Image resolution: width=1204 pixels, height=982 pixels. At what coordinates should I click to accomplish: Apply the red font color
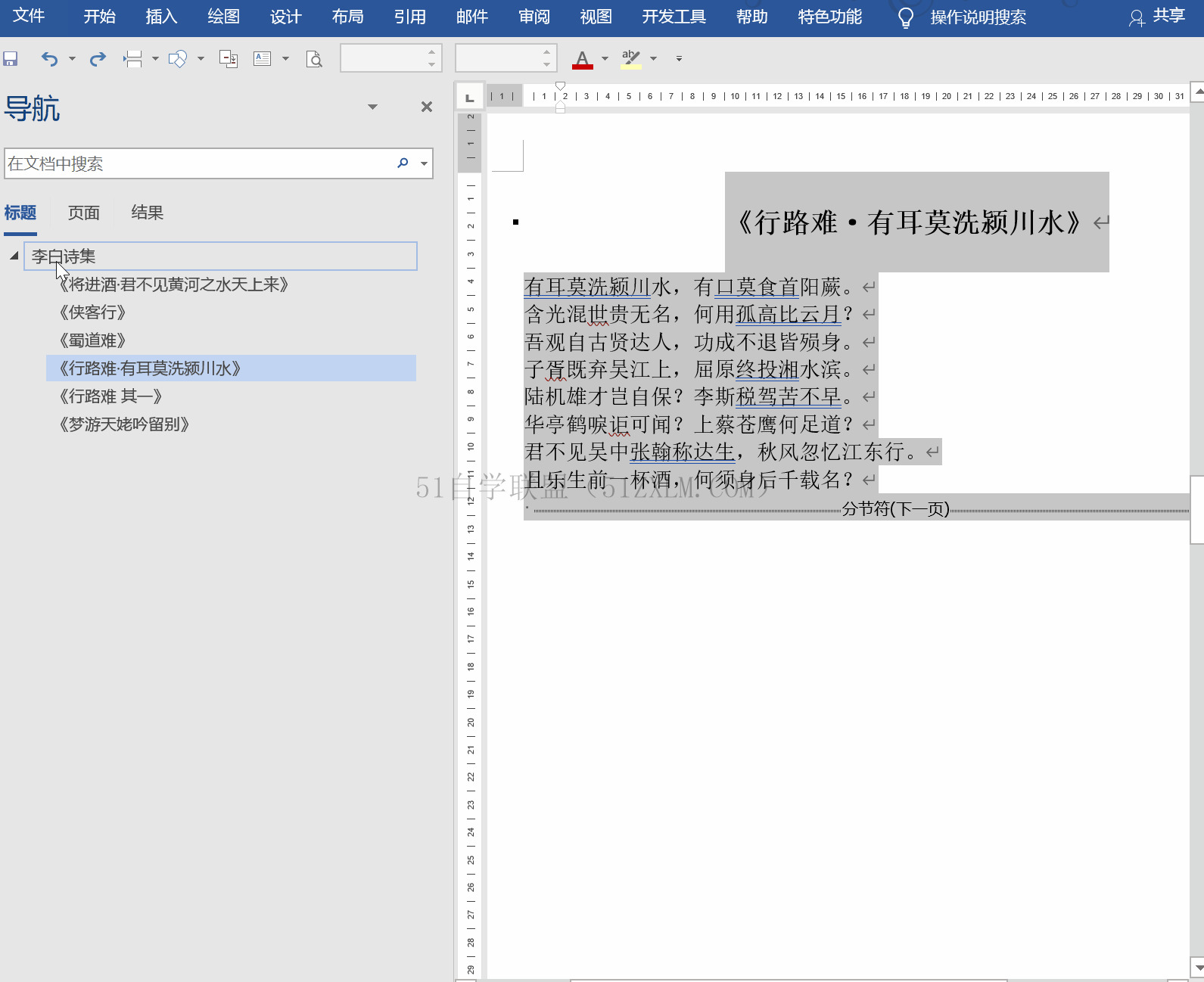tap(582, 59)
